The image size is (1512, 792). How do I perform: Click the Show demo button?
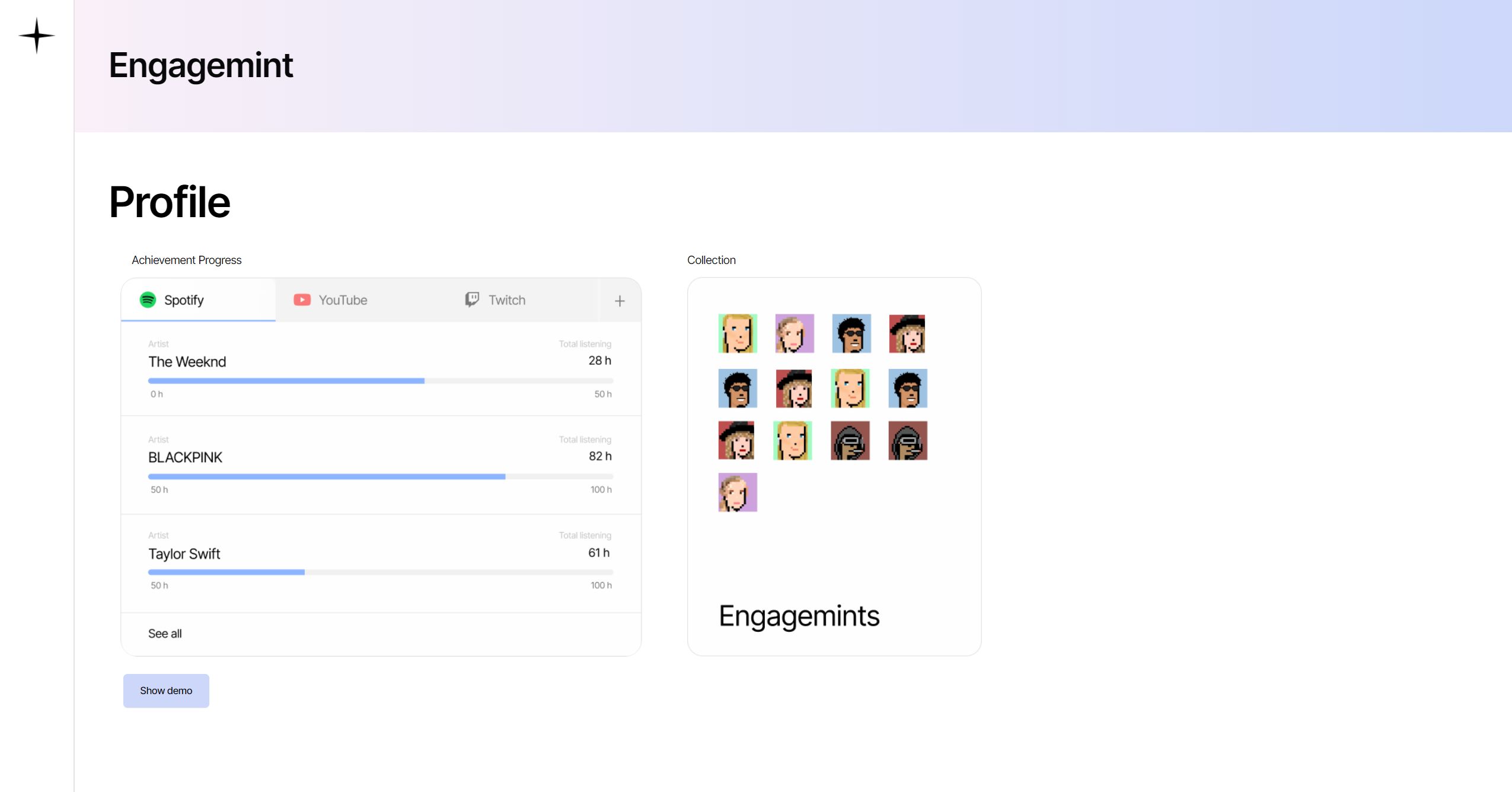166,691
